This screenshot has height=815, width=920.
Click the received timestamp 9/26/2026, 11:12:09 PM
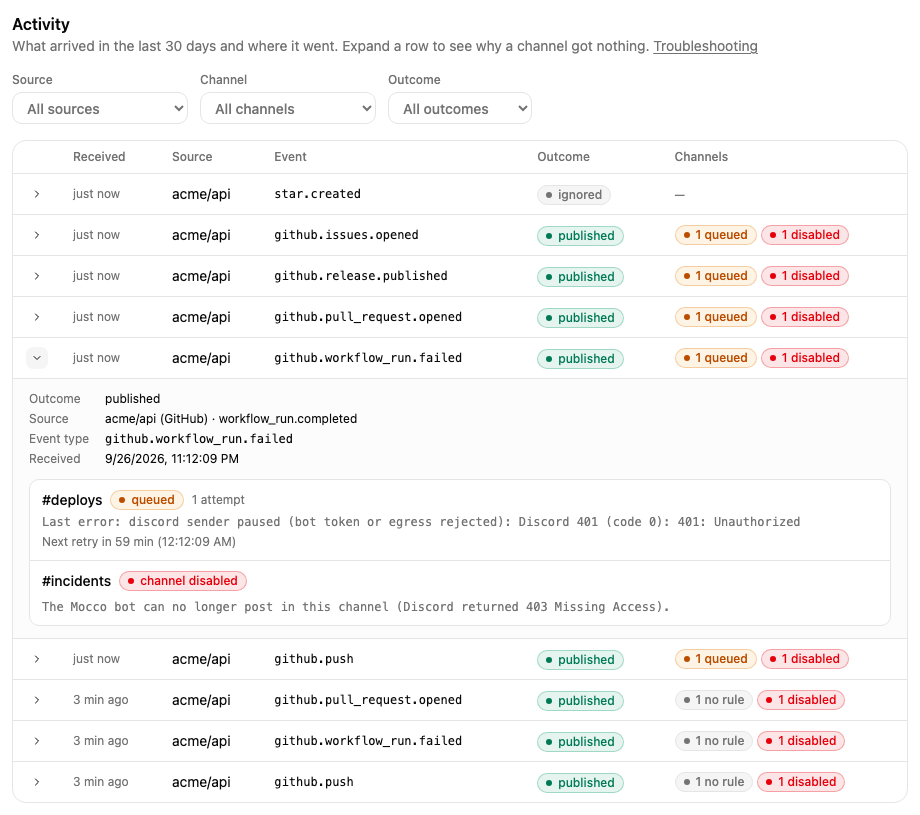point(172,459)
